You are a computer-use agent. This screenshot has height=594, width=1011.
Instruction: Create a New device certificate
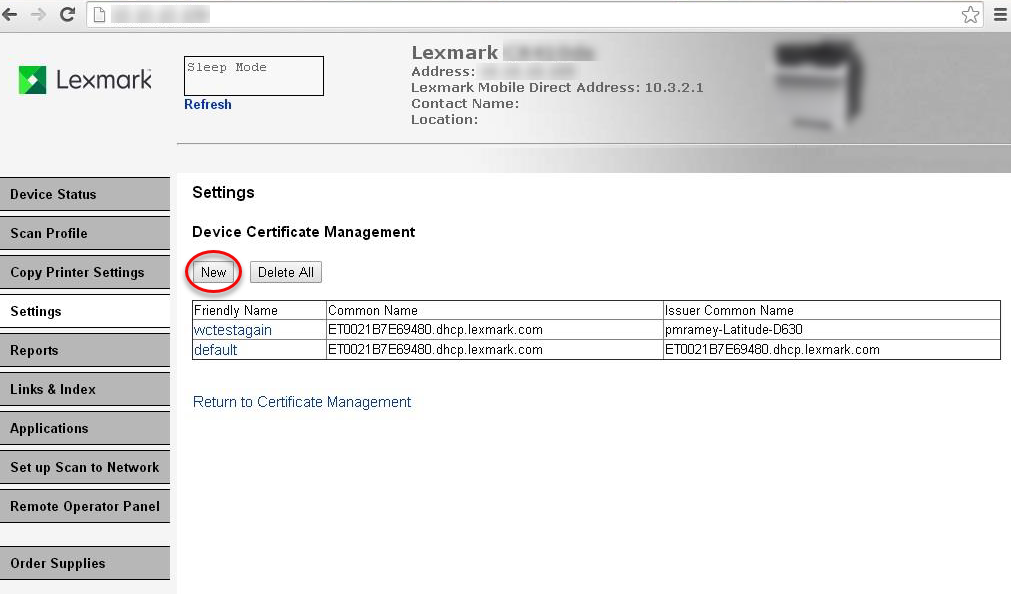tap(213, 272)
